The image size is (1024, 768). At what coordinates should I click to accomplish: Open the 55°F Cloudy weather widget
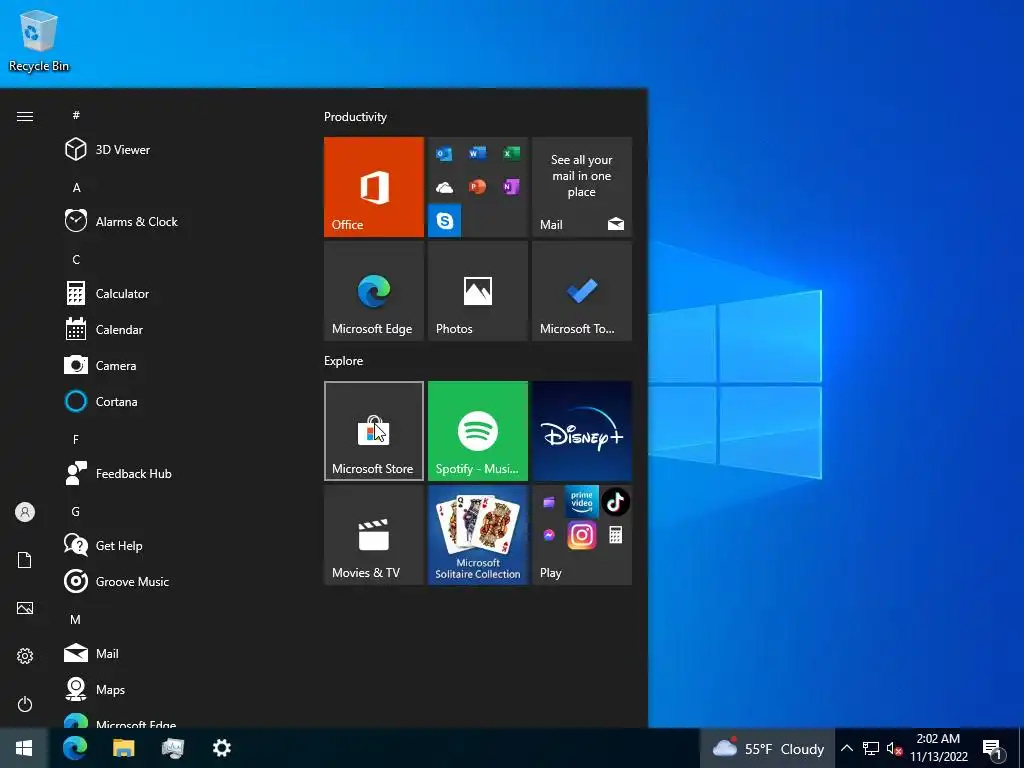point(767,748)
